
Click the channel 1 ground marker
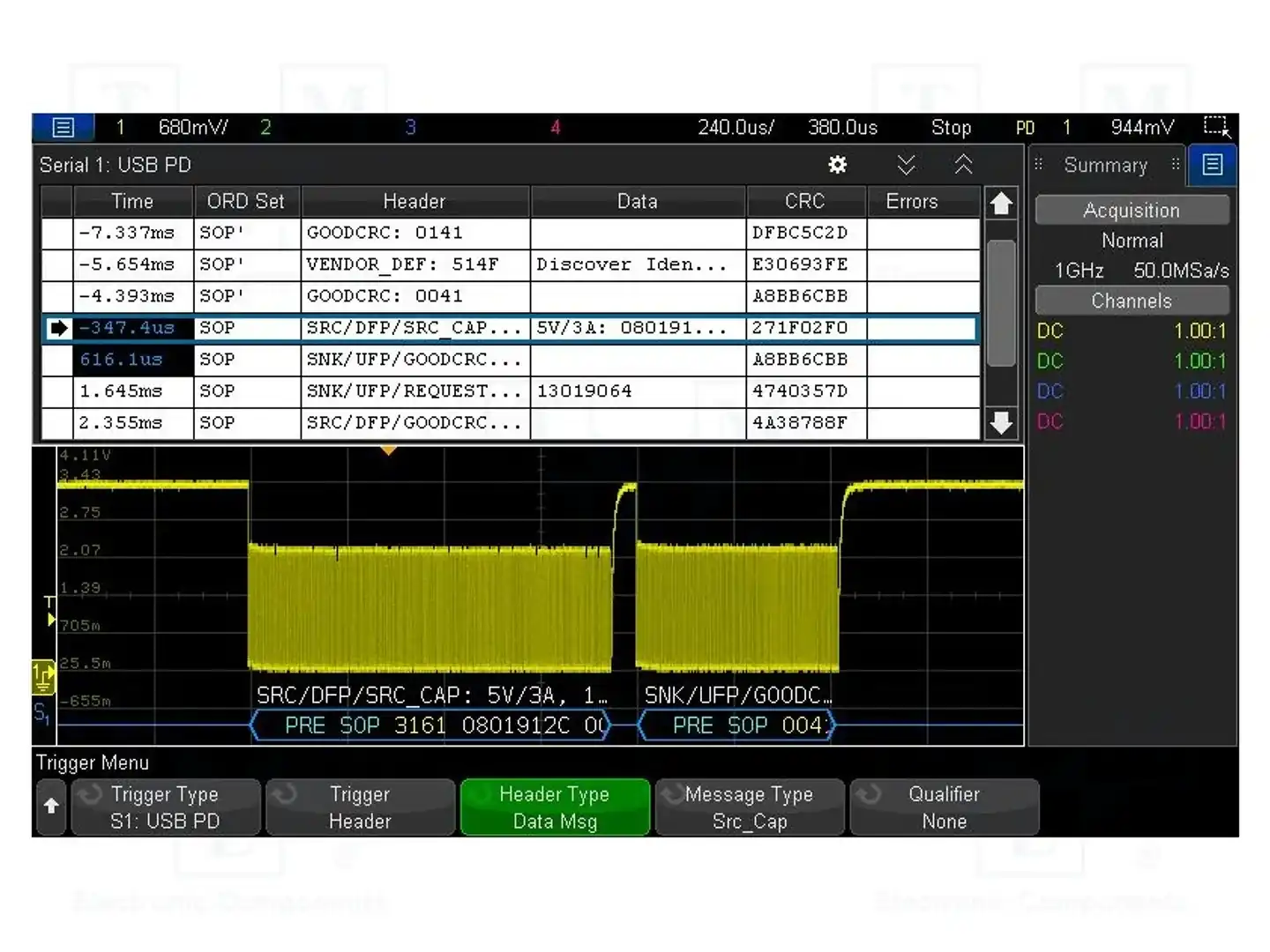click(x=43, y=677)
